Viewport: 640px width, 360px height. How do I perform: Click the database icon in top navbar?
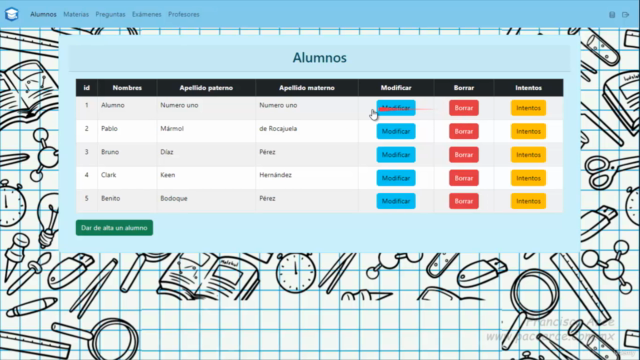[612, 15]
